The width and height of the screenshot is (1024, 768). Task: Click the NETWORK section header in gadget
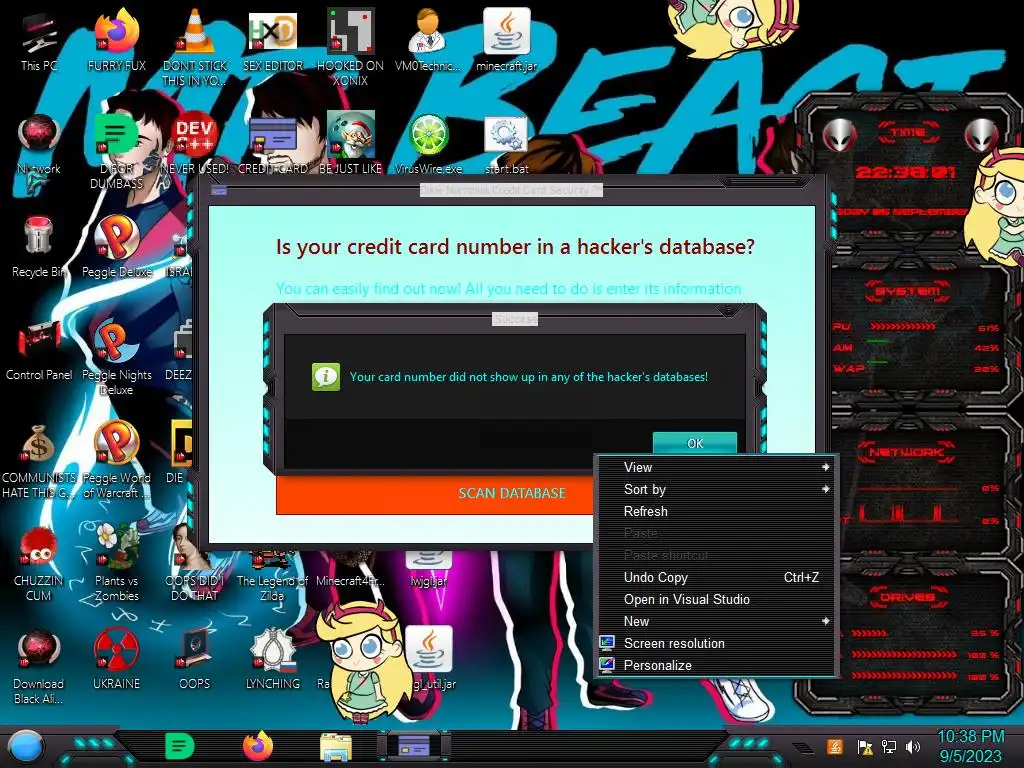coord(906,452)
